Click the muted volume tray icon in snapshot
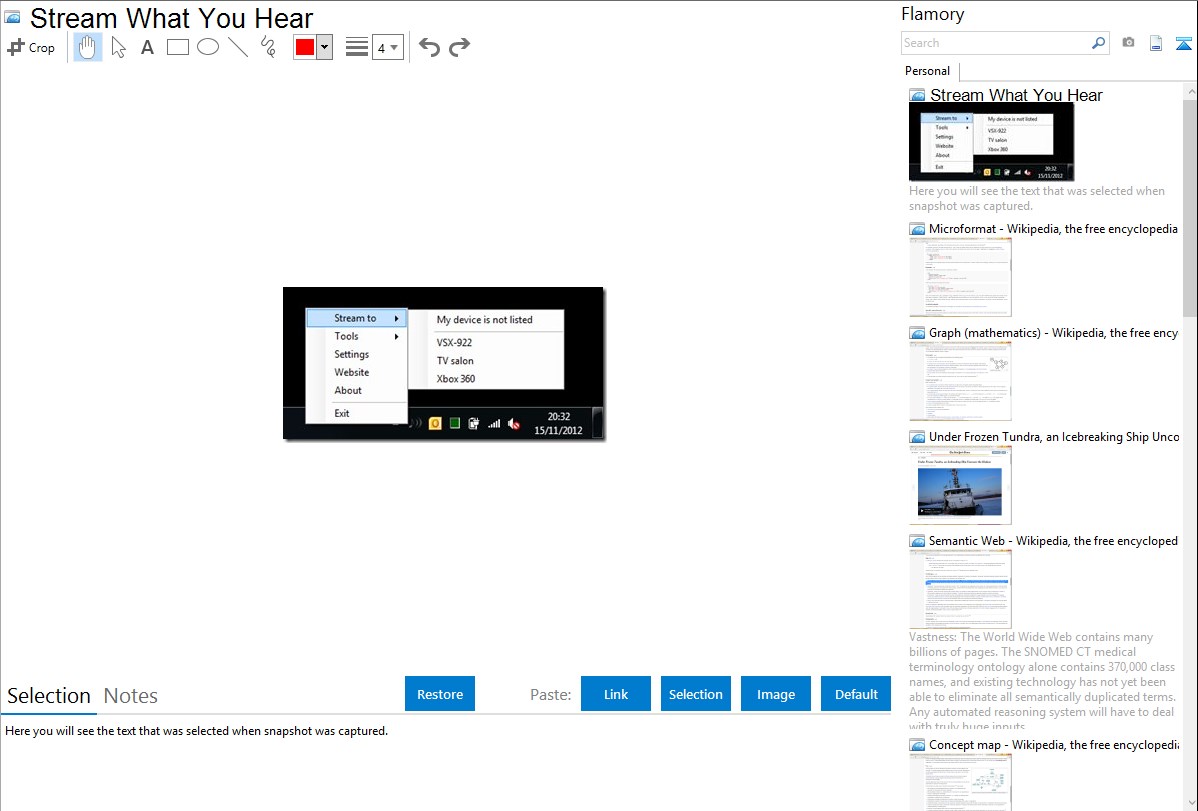This screenshot has width=1198, height=811. (514, 423)
